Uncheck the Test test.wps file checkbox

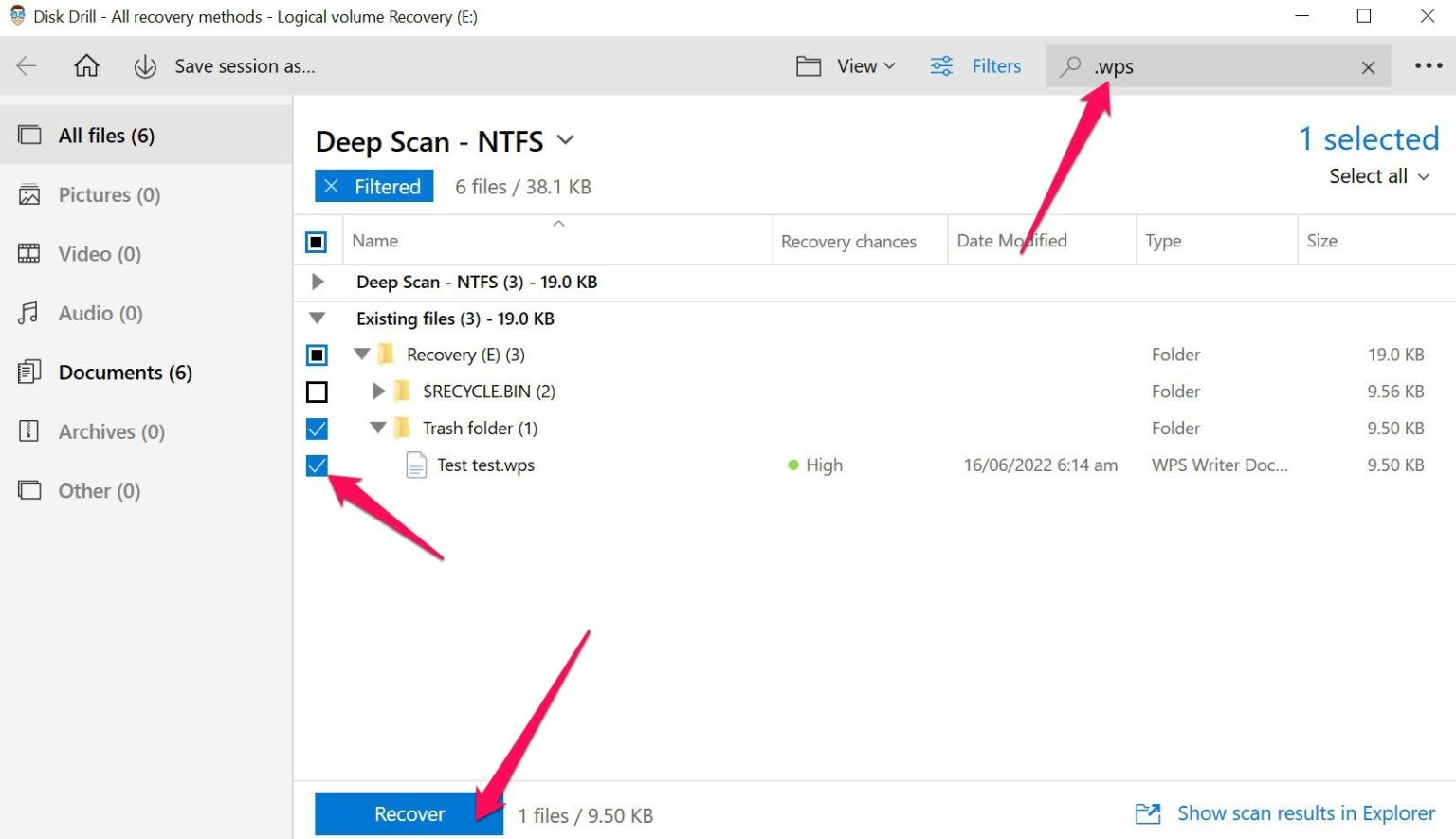pyautogui.click(x=317, y=465)
